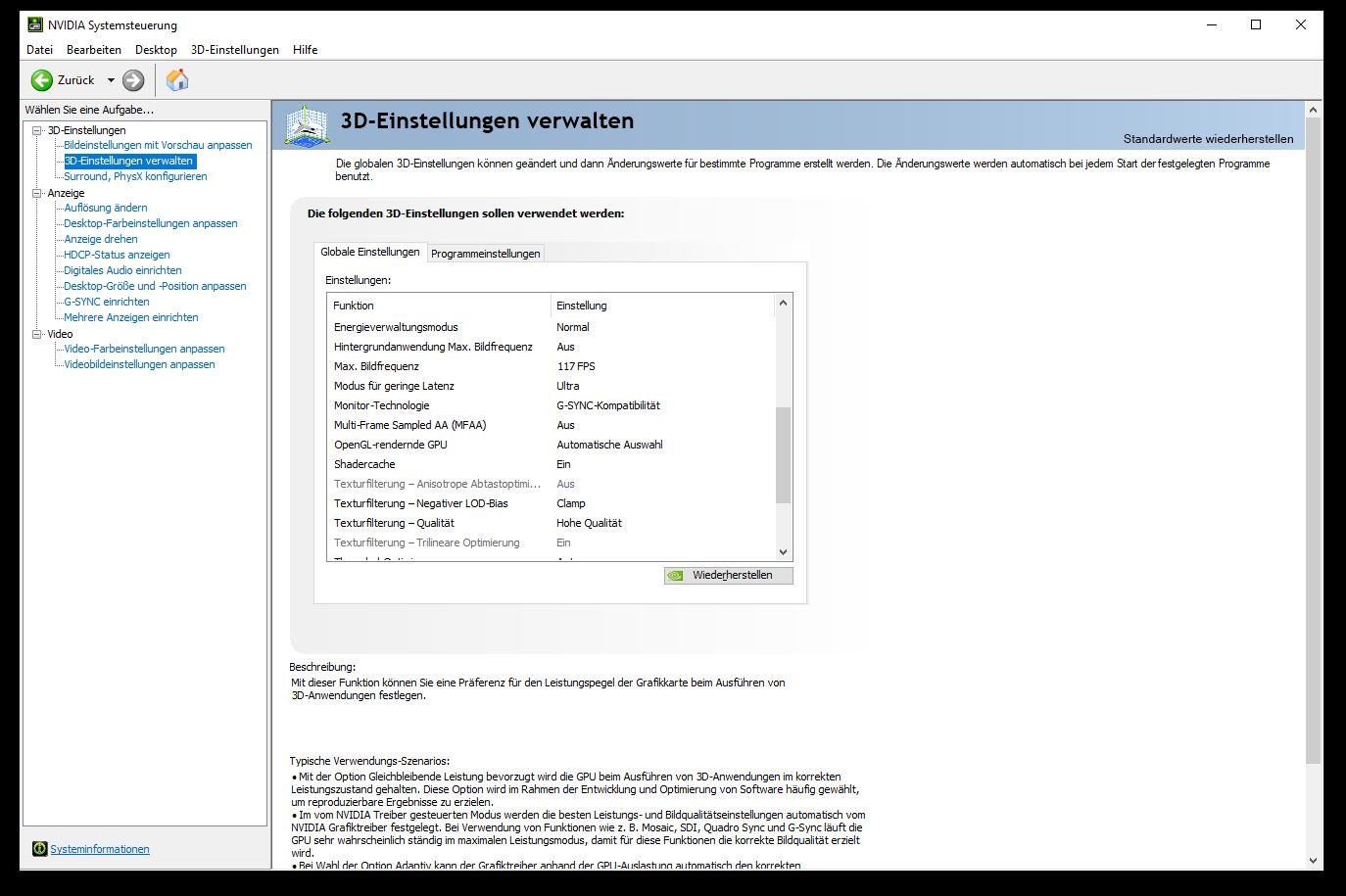Screen dimensions: 1346x896
Task: Click the Systeminformationen link
Action: 100,849
